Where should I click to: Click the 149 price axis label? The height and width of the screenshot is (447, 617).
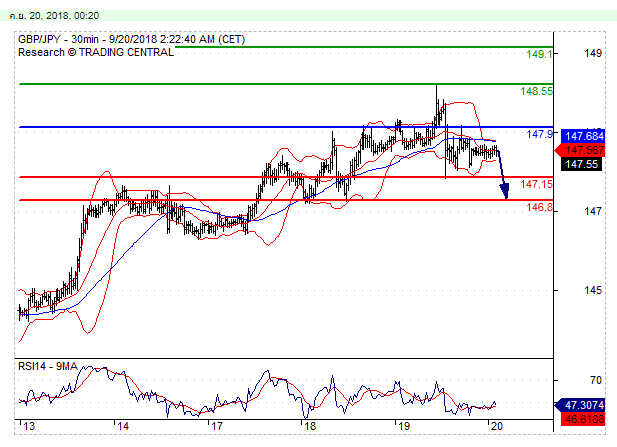[x=593, y=53]
